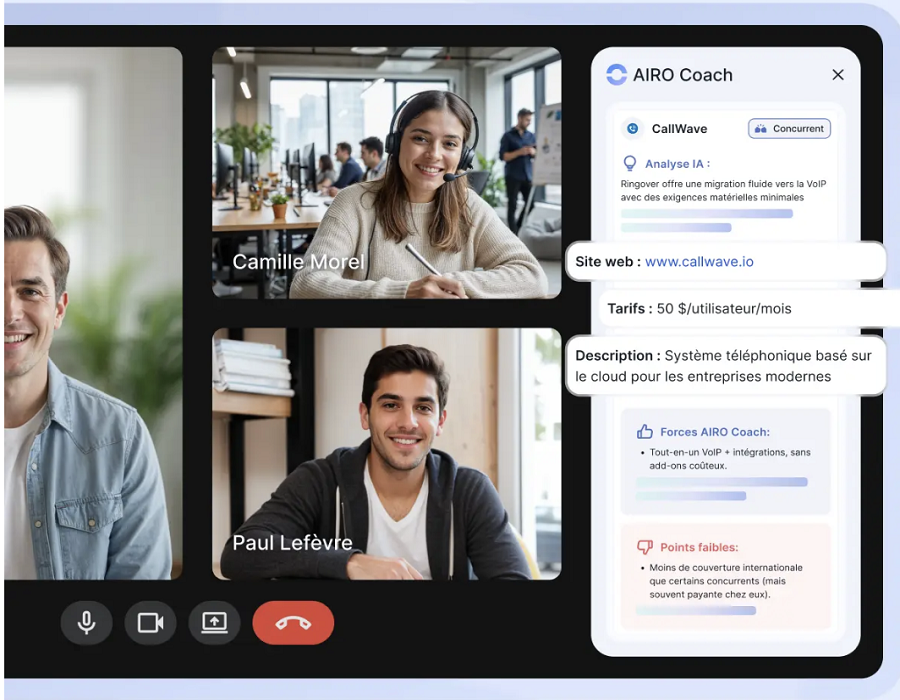This screenshot has height=700, width=900.
Task: Click the AIRO Coach logo icon
Action: [616, 75]
